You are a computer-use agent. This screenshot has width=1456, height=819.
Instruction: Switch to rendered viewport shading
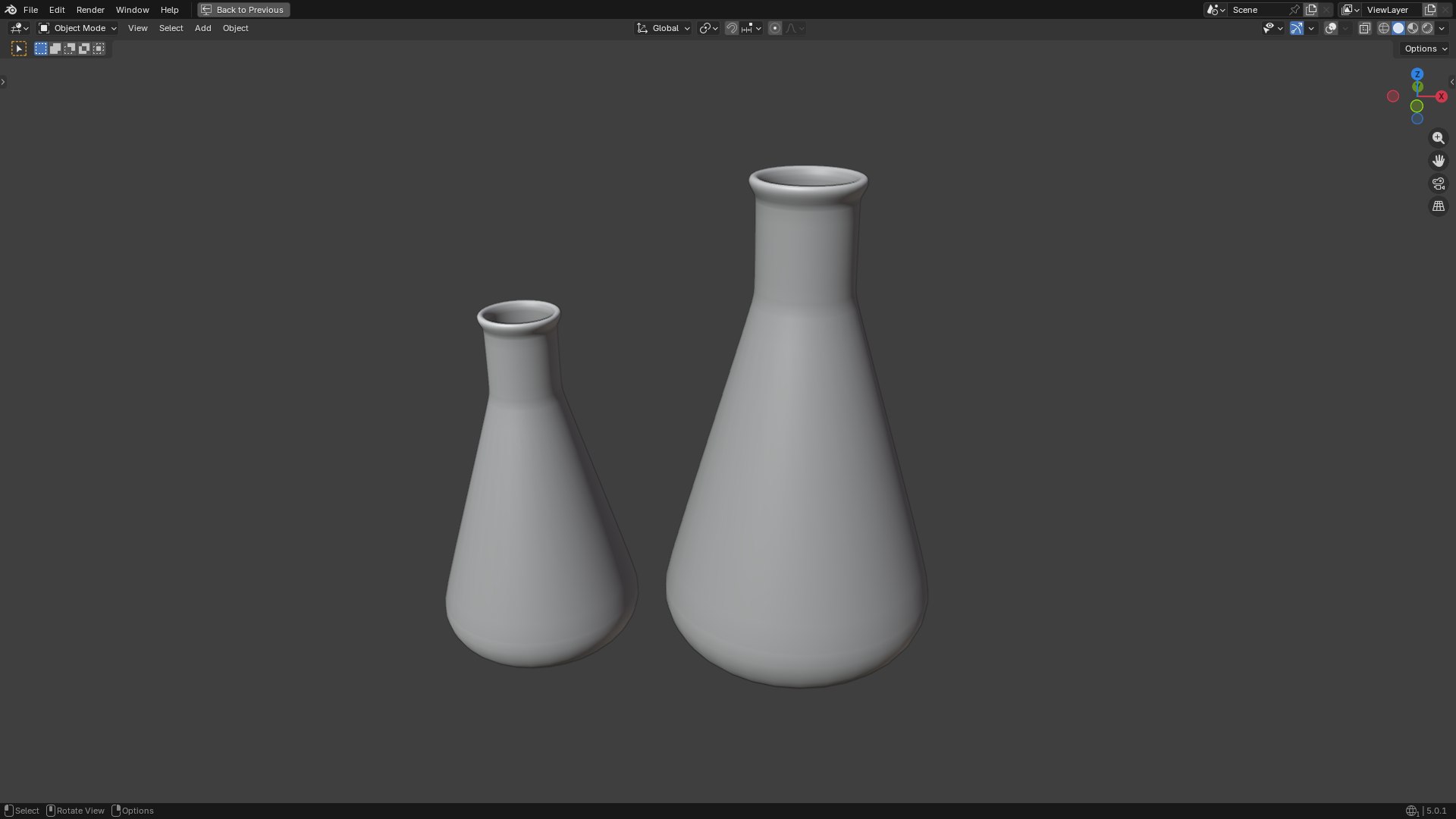pos(1427,28)
